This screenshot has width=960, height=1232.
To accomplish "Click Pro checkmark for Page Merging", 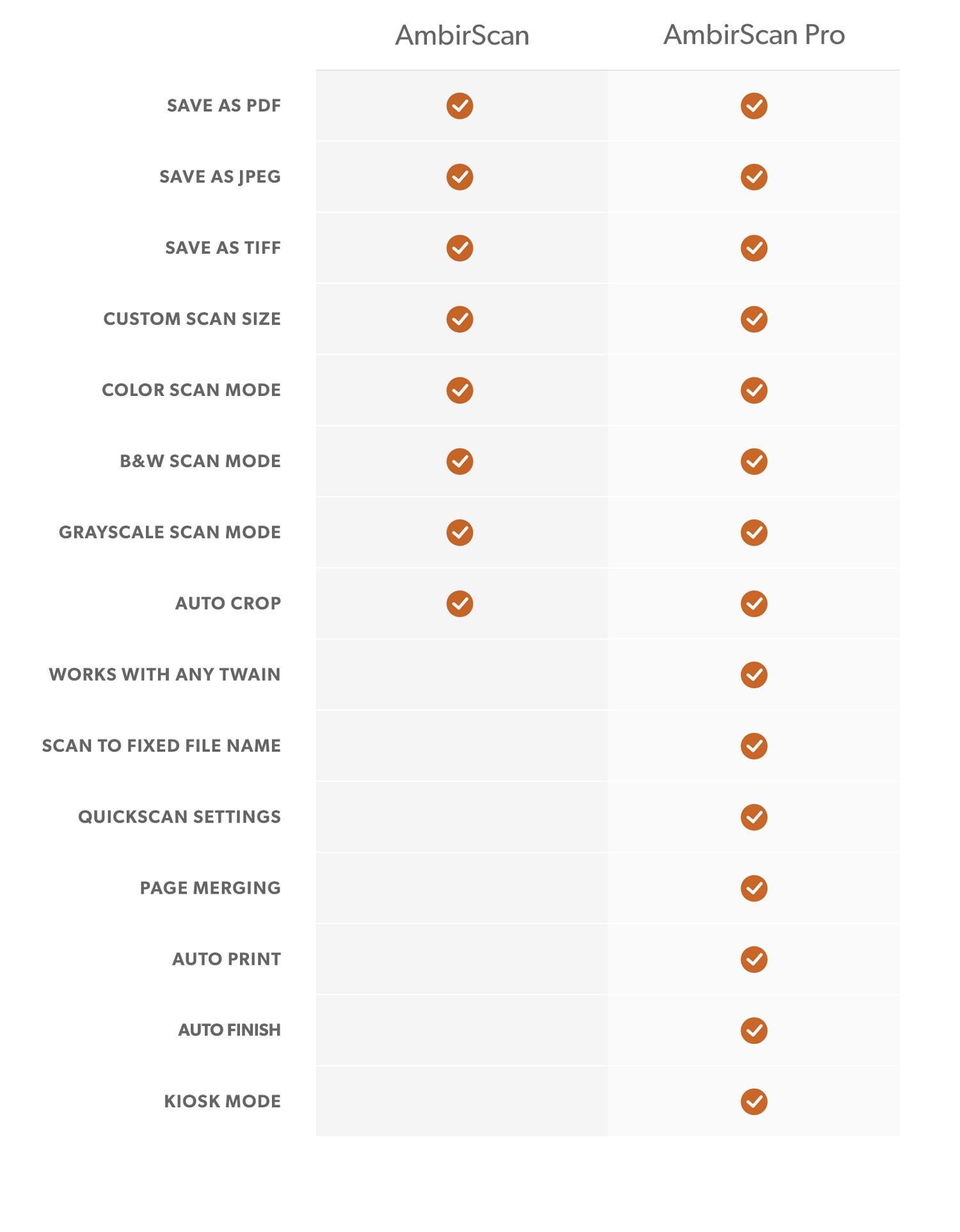I will pyautogui.click(x=754, y=888).
